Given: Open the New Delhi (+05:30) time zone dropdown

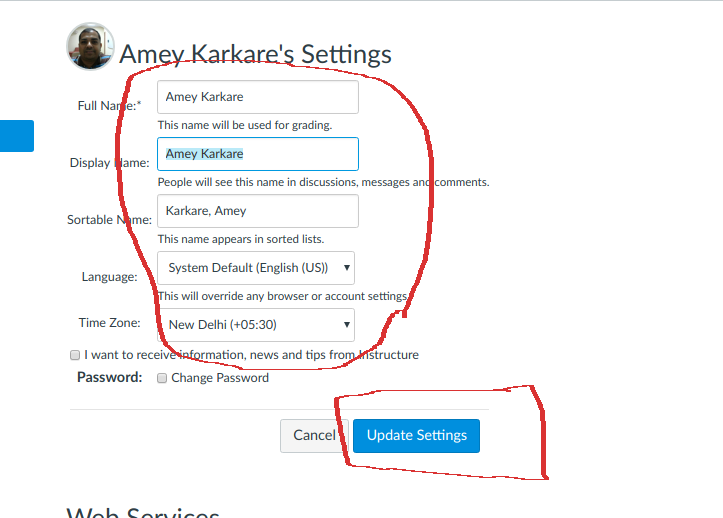Looking at the screenshot, I should (x=256, y=325).
